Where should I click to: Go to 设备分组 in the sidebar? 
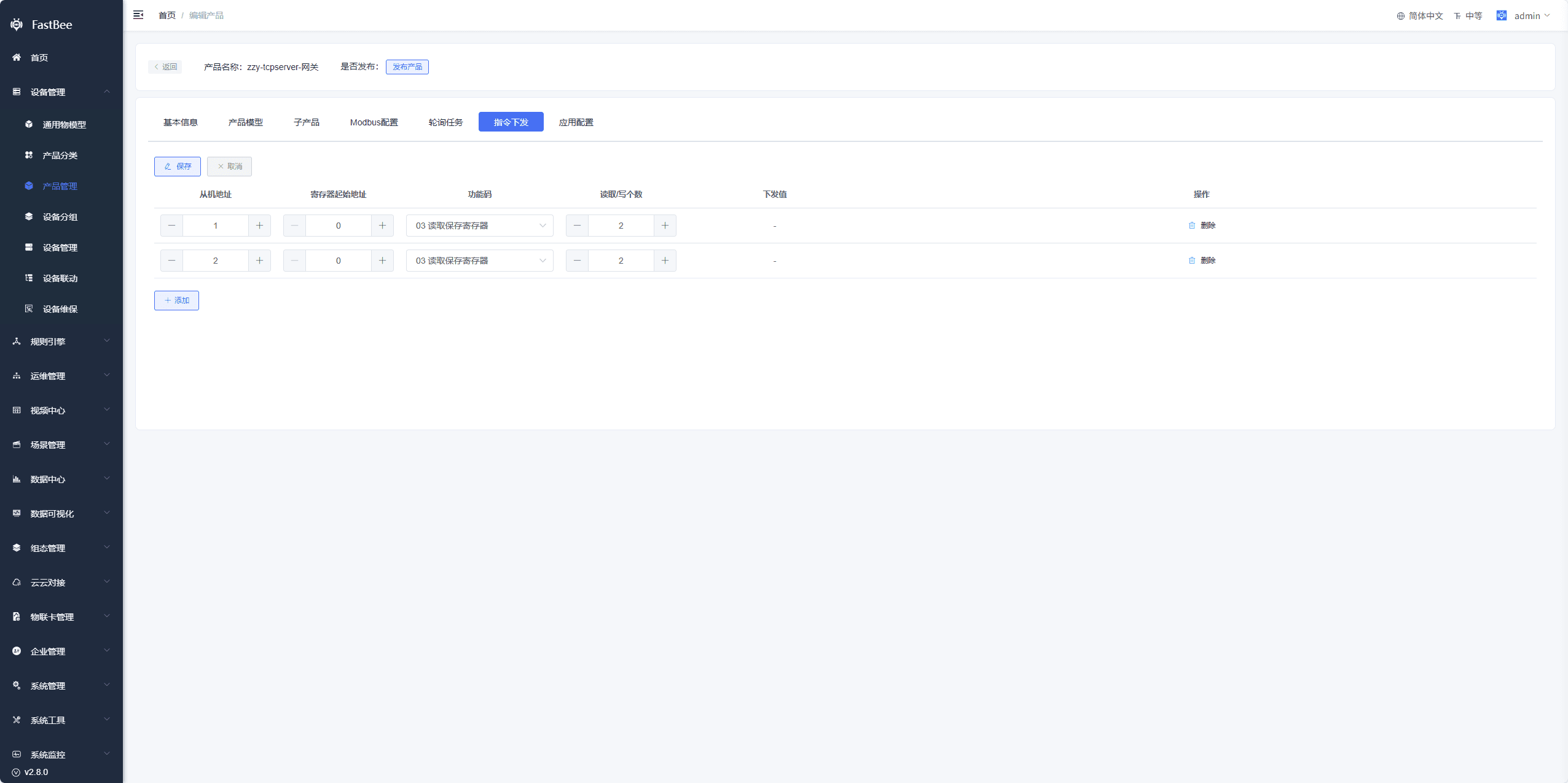[61, 217]
